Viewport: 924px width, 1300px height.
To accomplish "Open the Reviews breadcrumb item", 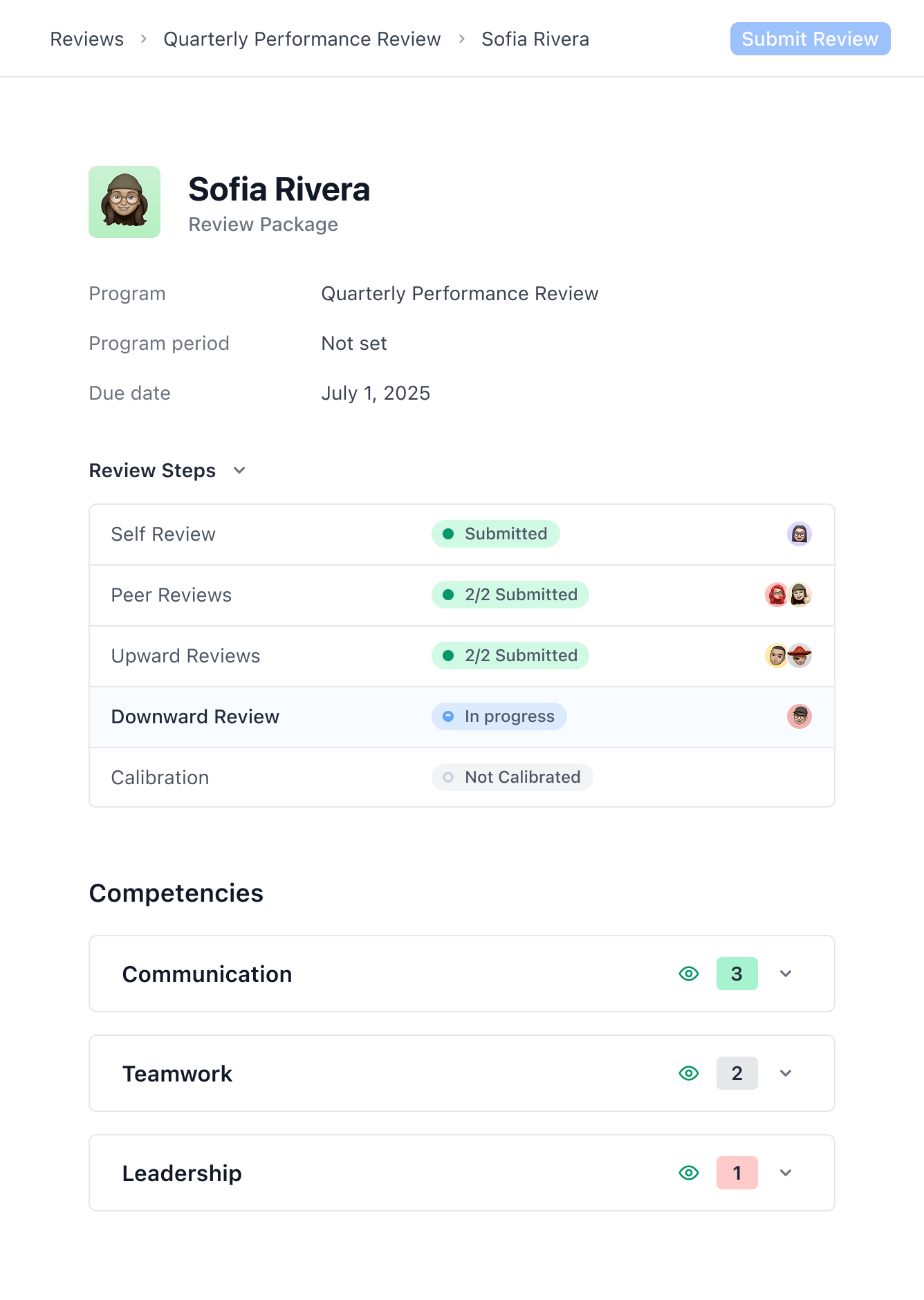I will [x=86, y=39].
